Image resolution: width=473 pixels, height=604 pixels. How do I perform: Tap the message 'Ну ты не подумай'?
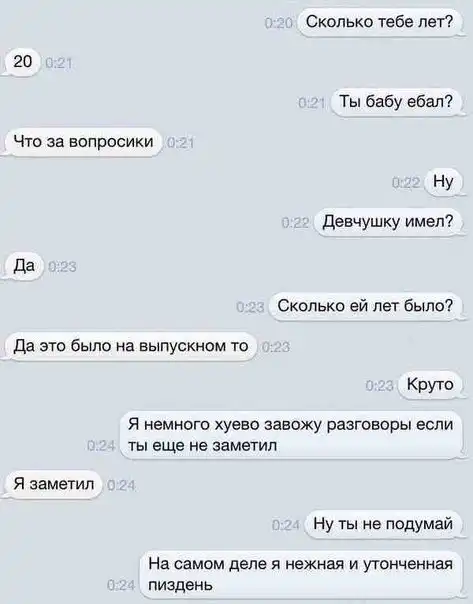coord(383,525)
